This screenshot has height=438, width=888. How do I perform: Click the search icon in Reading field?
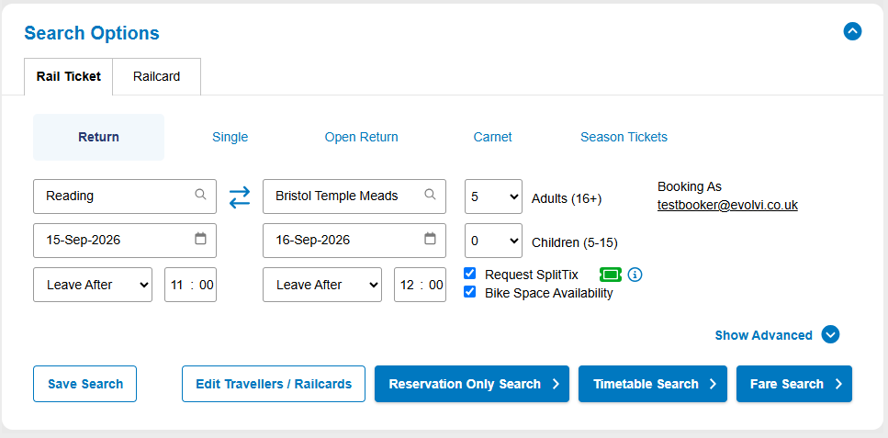pos(200,194)
